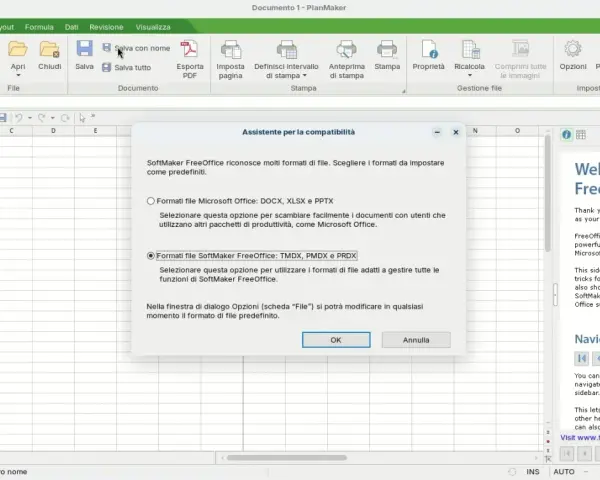Confirm the dialog with OK
The image size is (600, 480).
coord(336,340)
